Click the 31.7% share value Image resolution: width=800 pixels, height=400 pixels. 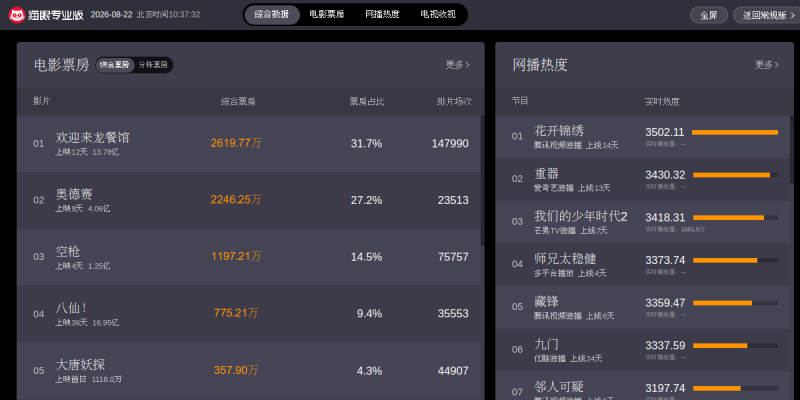(366, 144)
